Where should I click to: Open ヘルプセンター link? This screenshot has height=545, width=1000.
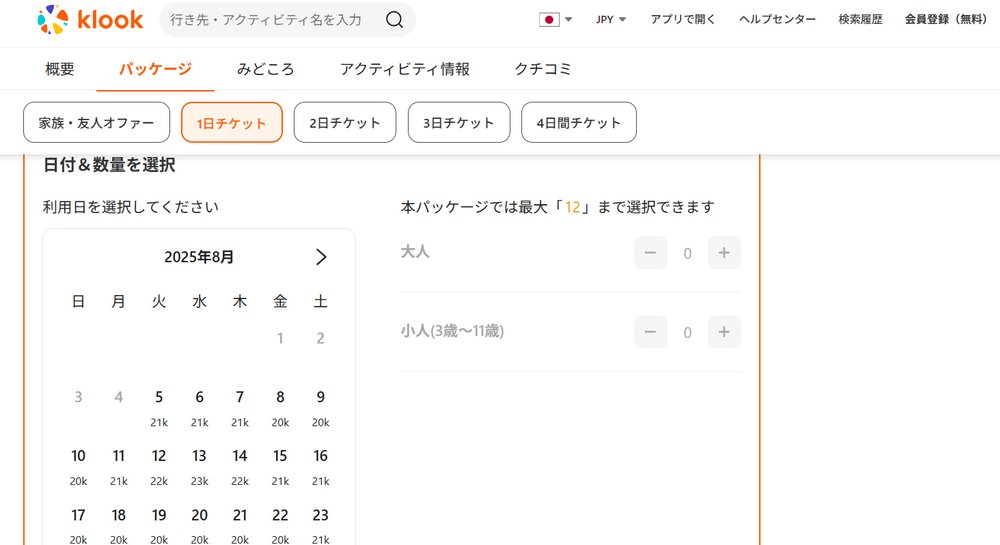pos(777,20)
